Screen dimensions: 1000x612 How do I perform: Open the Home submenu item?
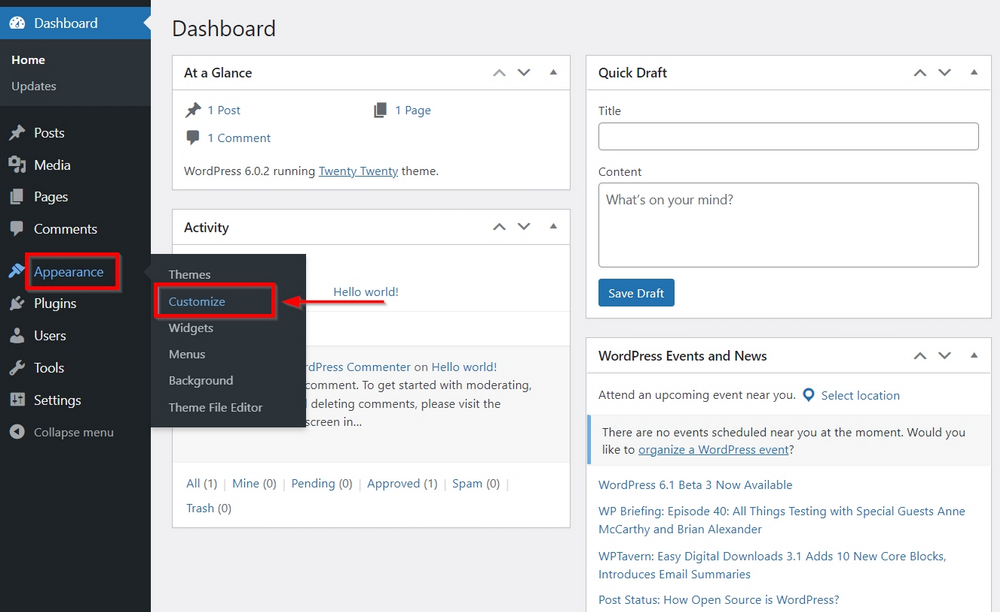pos(28,60)
